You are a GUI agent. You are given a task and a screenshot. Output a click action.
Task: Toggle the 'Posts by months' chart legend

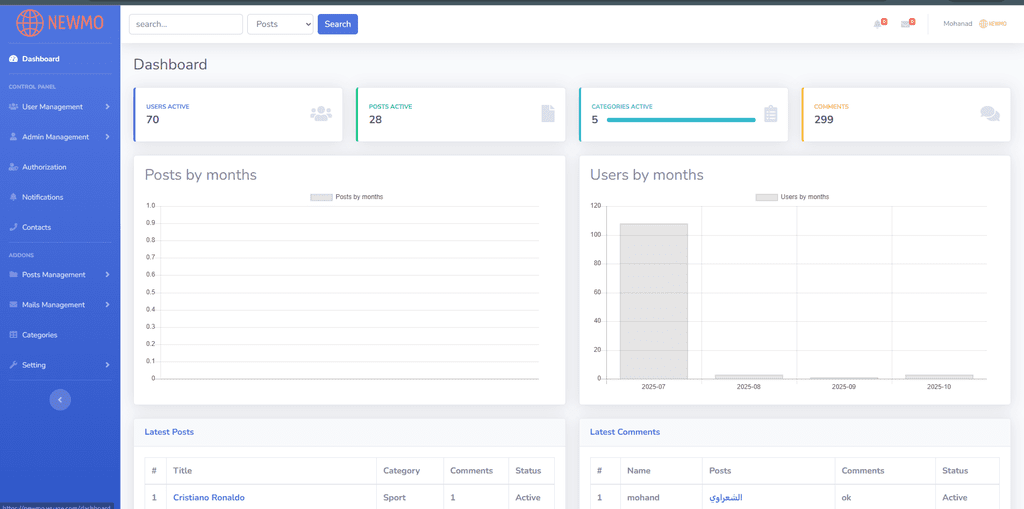click(x=347, y=197)
